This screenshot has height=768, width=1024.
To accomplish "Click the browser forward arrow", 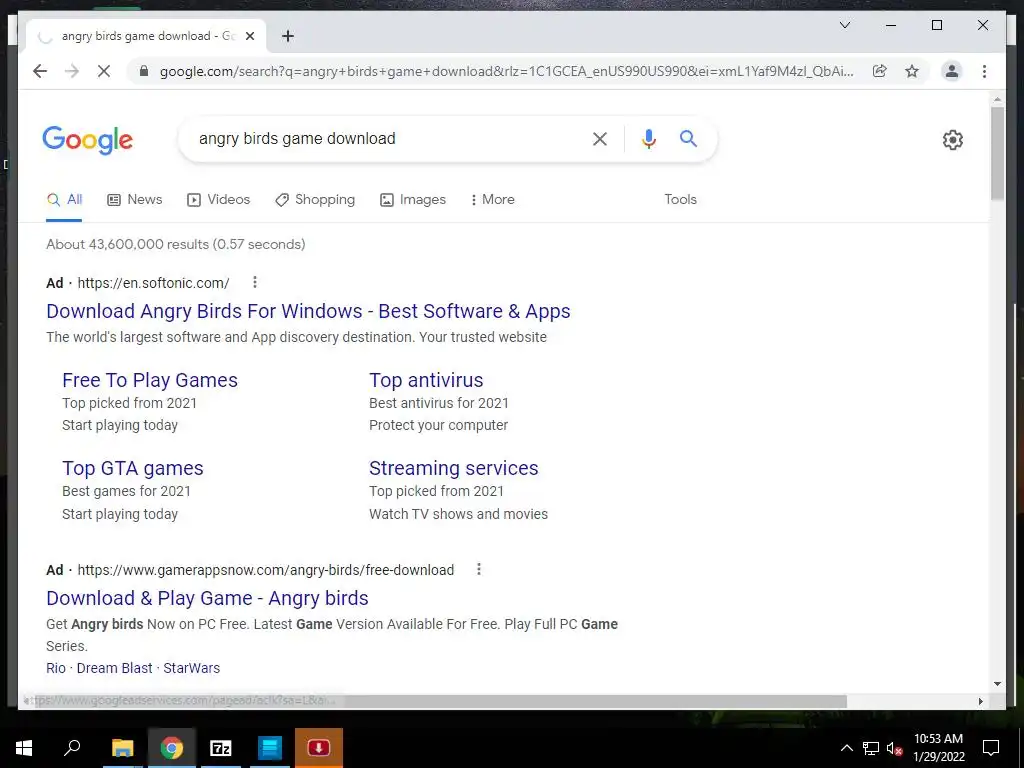I will coord(72,71).
